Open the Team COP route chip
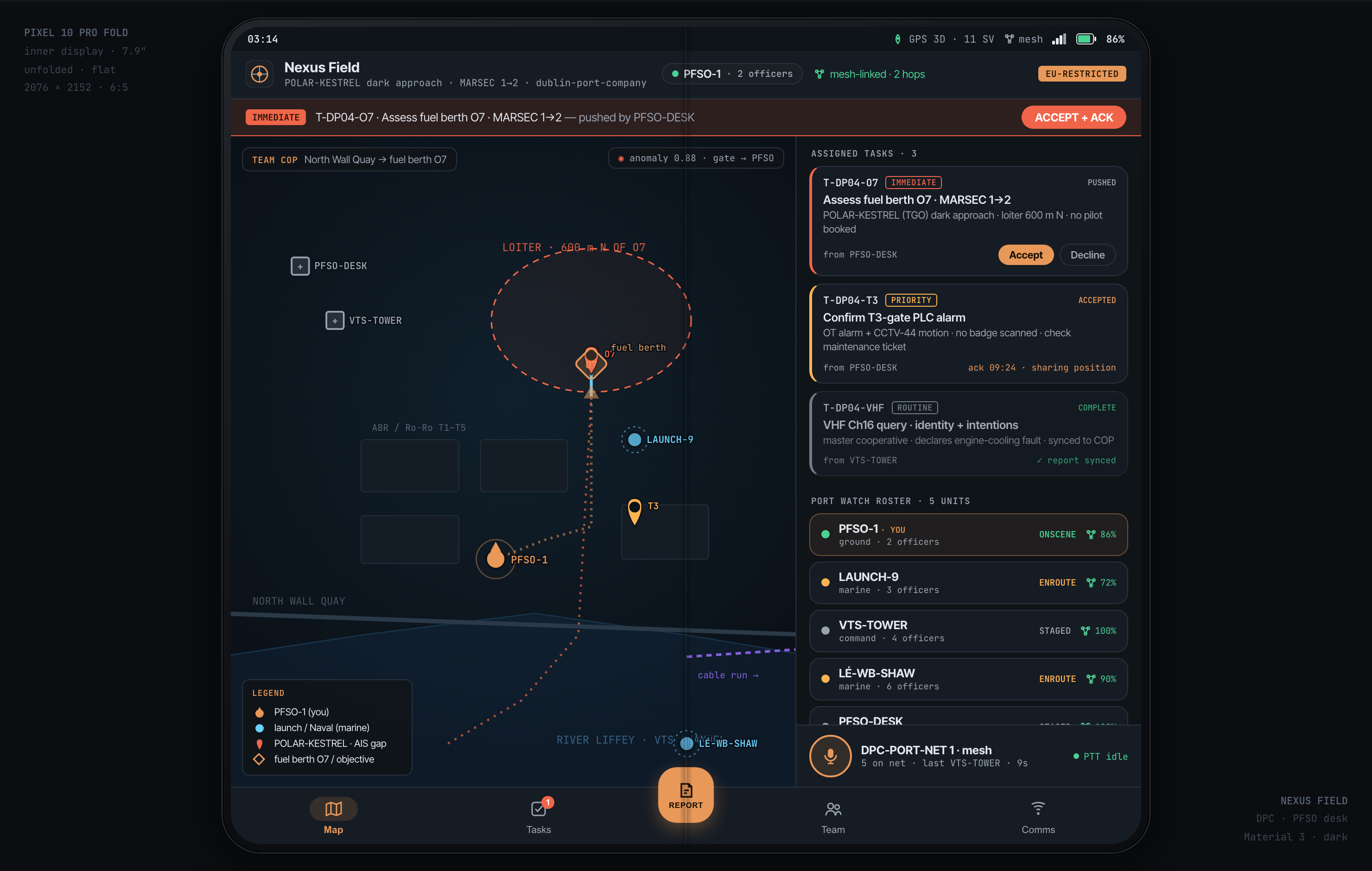This screenshot has height=871, width=1372. click(x=349, y=159)
